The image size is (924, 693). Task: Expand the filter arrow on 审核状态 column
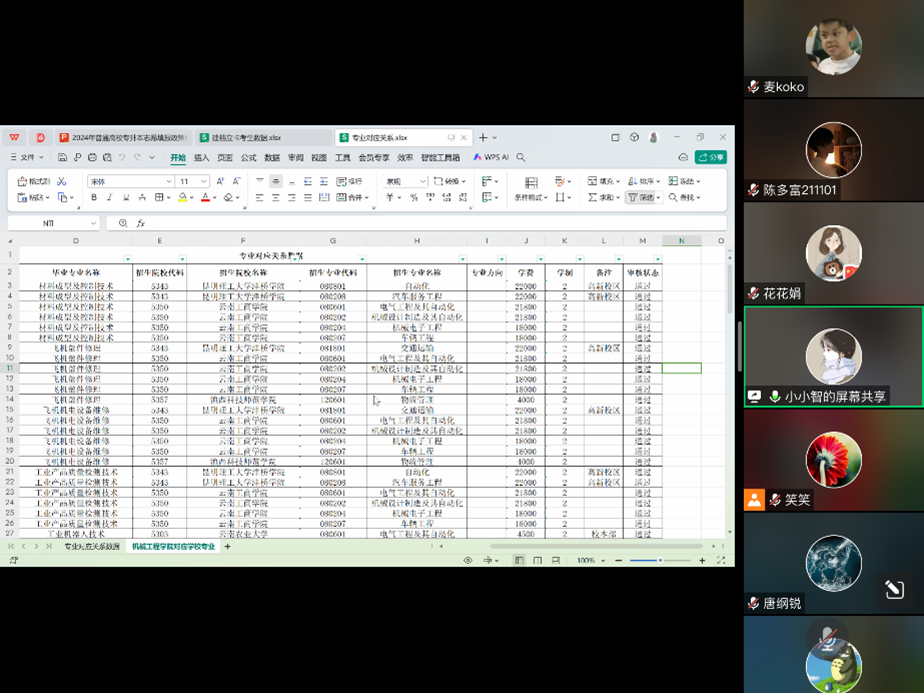[x=657, y=260]
